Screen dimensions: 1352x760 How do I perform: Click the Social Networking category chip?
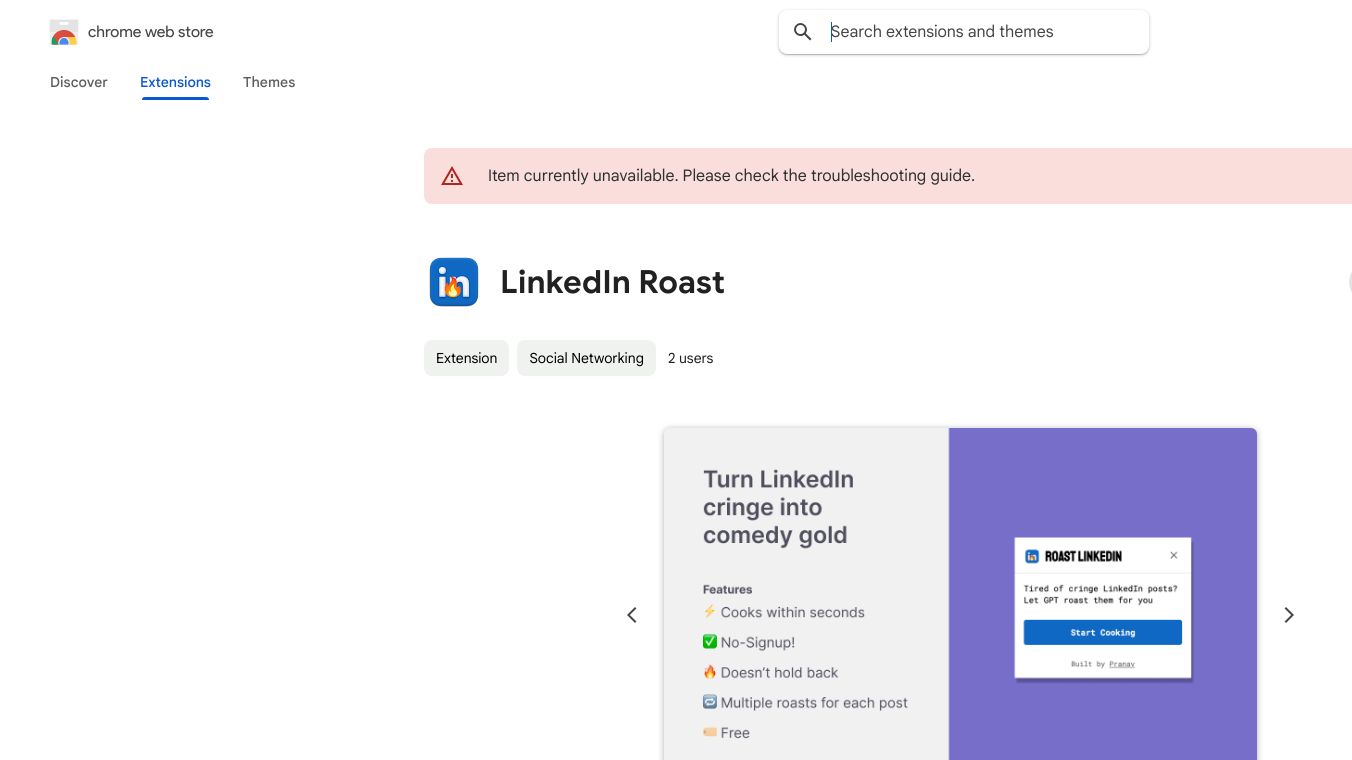pyautogui.click(x=586, y=358)
